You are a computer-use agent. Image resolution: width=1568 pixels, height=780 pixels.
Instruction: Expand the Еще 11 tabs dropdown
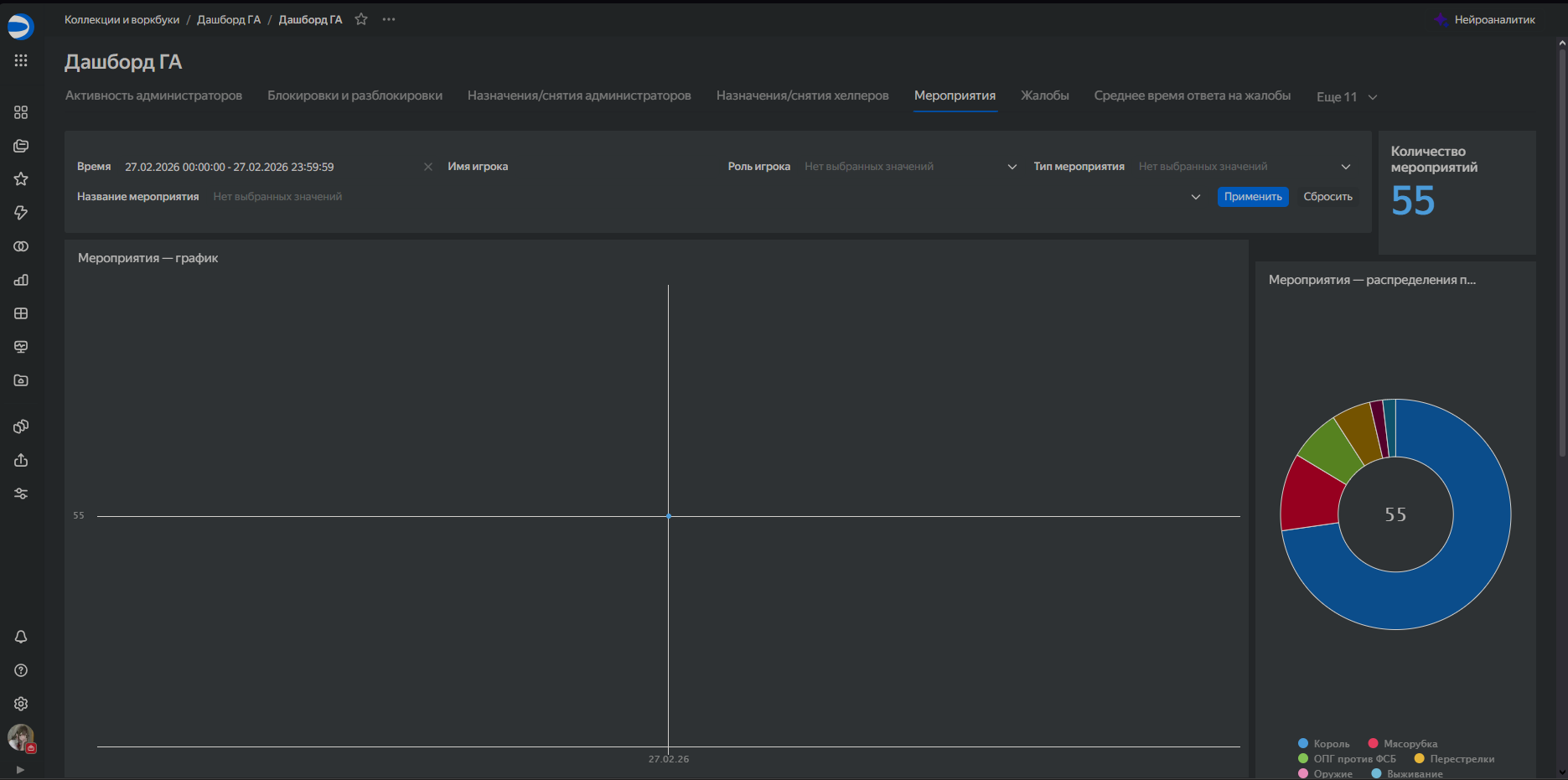(x=1346, y=97)
